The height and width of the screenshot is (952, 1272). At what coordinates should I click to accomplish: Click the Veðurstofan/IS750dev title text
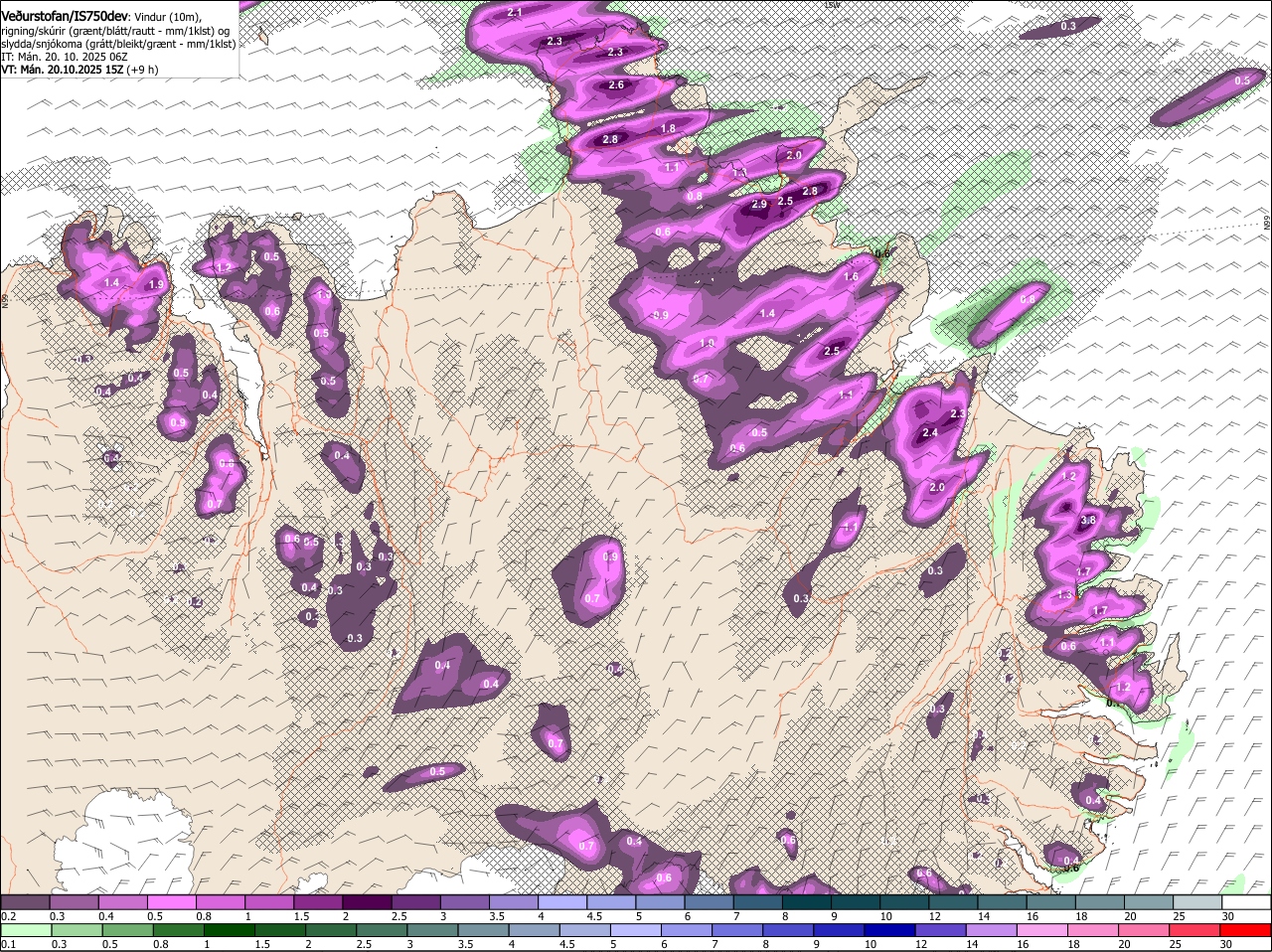[64, 17]
